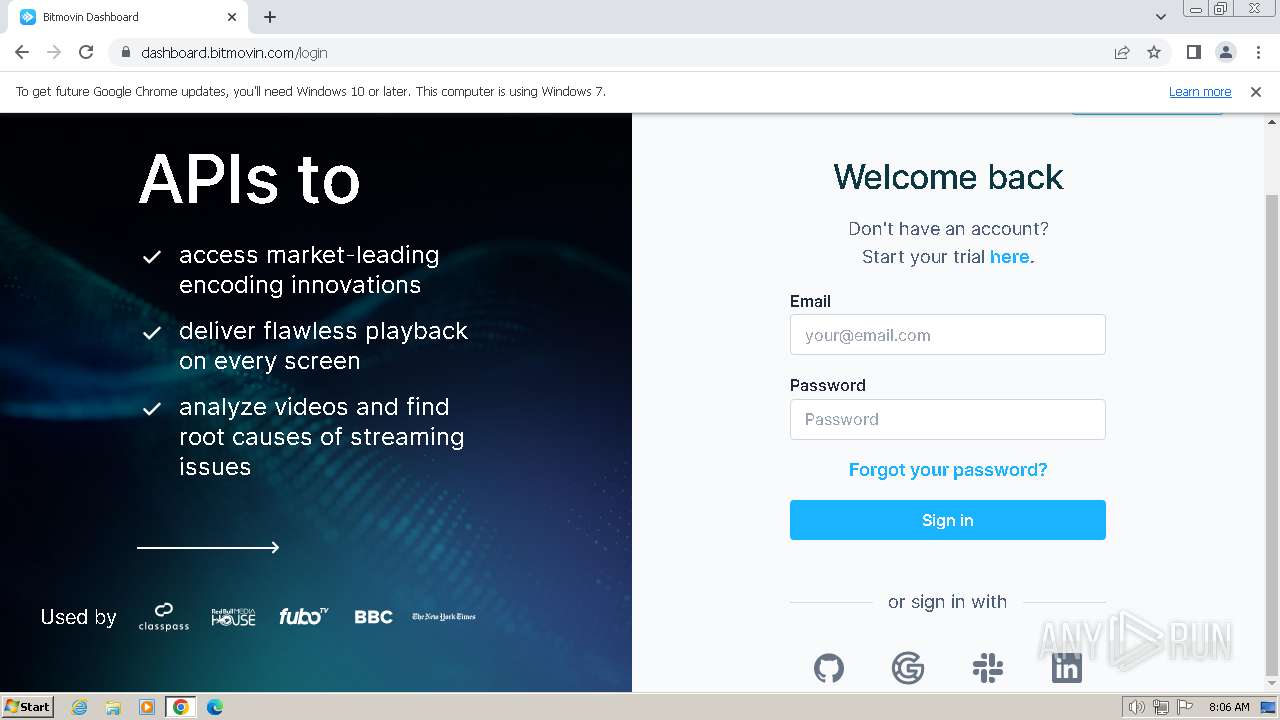Click 'access market-leading encoding innovations' text
The height and width of the screenshot is (720, 1280).
309,270
